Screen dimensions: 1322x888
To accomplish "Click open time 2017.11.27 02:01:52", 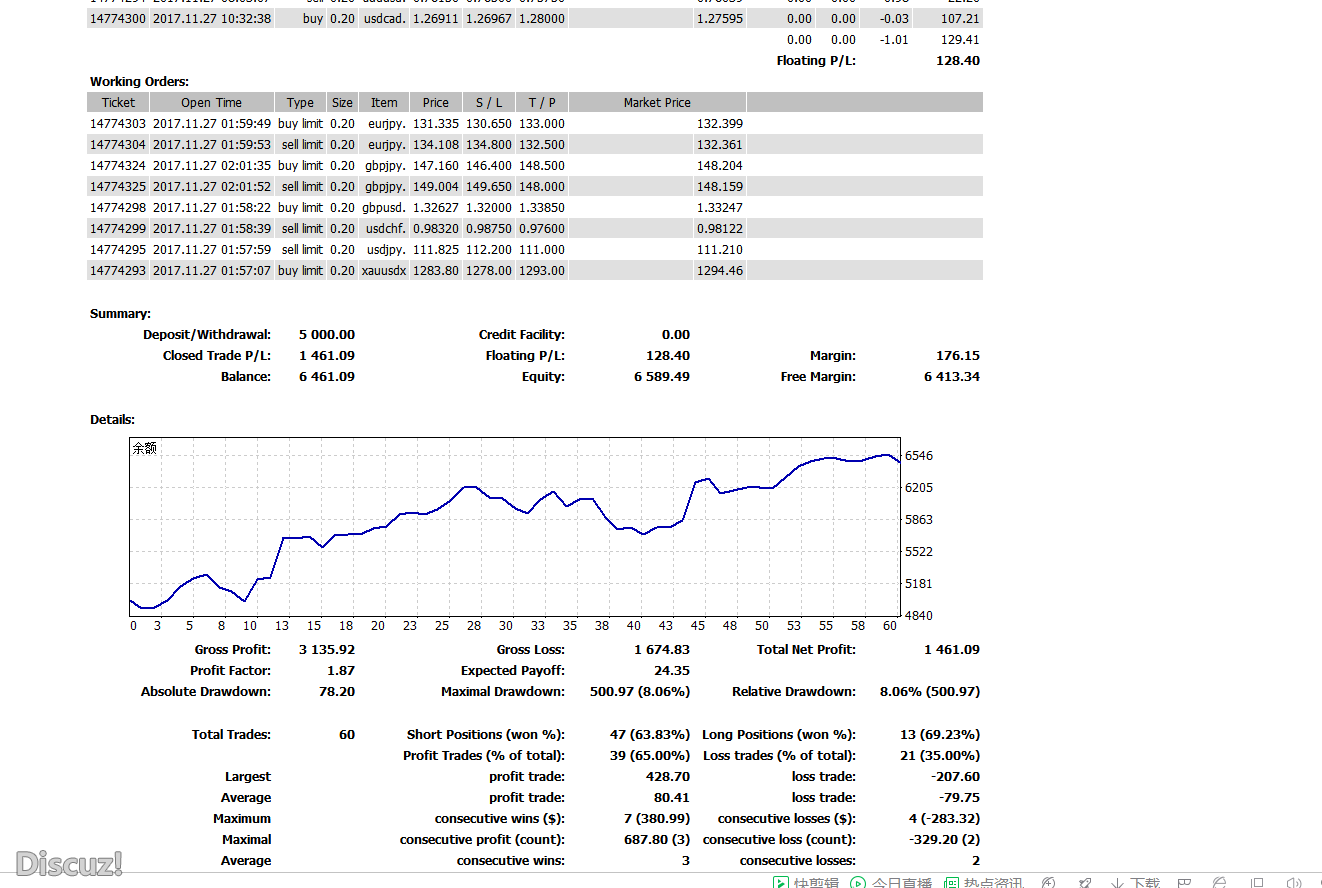I will pos(212,186).
